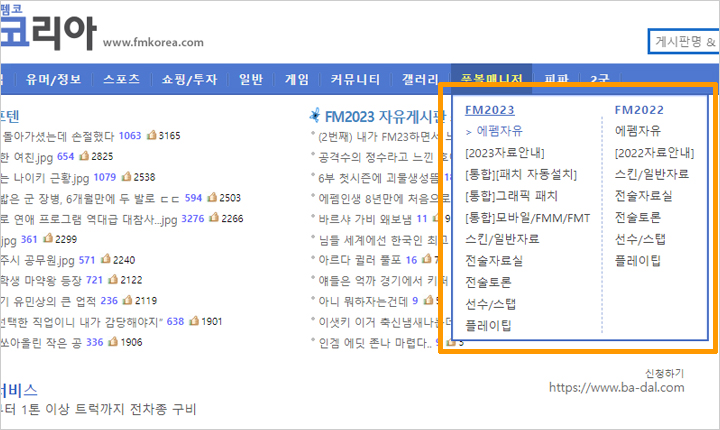Open FM post '공격수의 정수라고 느낀'
The width and height of the screenshot is (720, 430).
[x=376, y=157]
